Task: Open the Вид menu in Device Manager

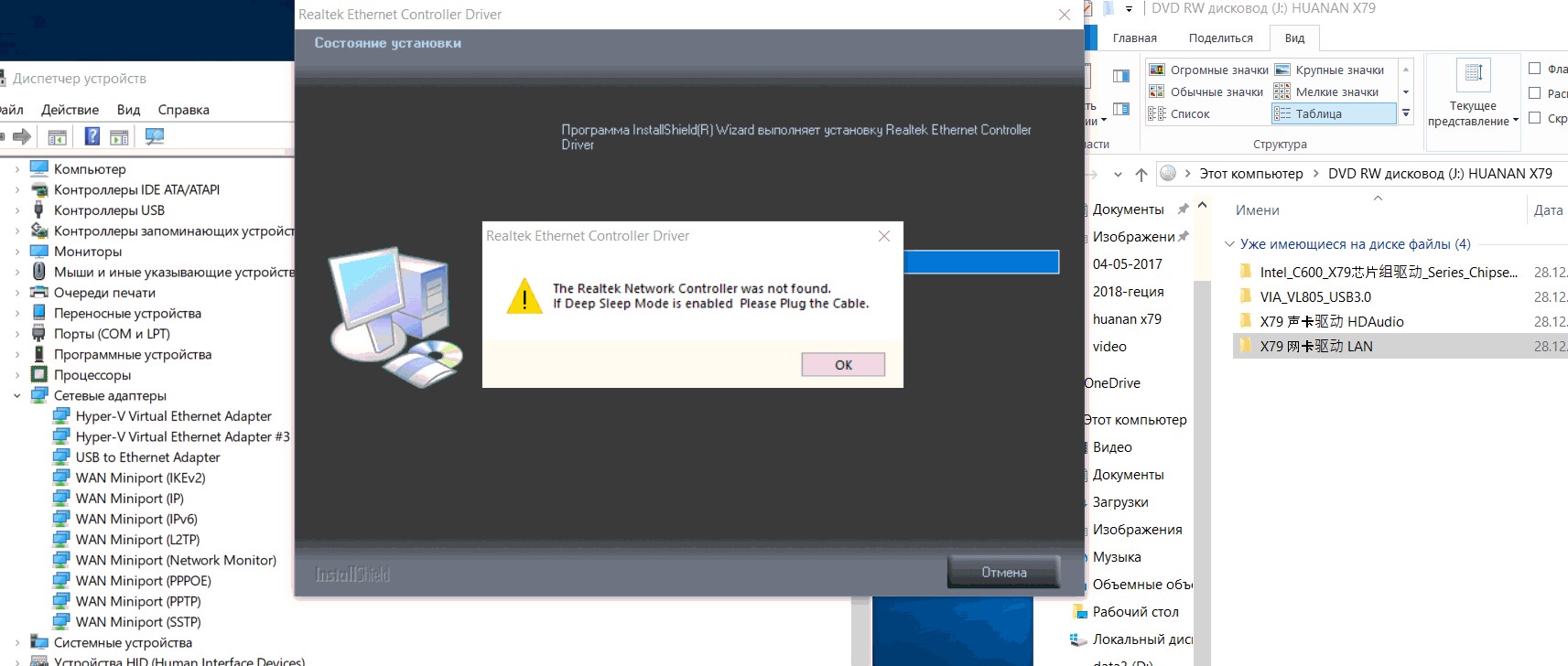Action: point(128,110)
